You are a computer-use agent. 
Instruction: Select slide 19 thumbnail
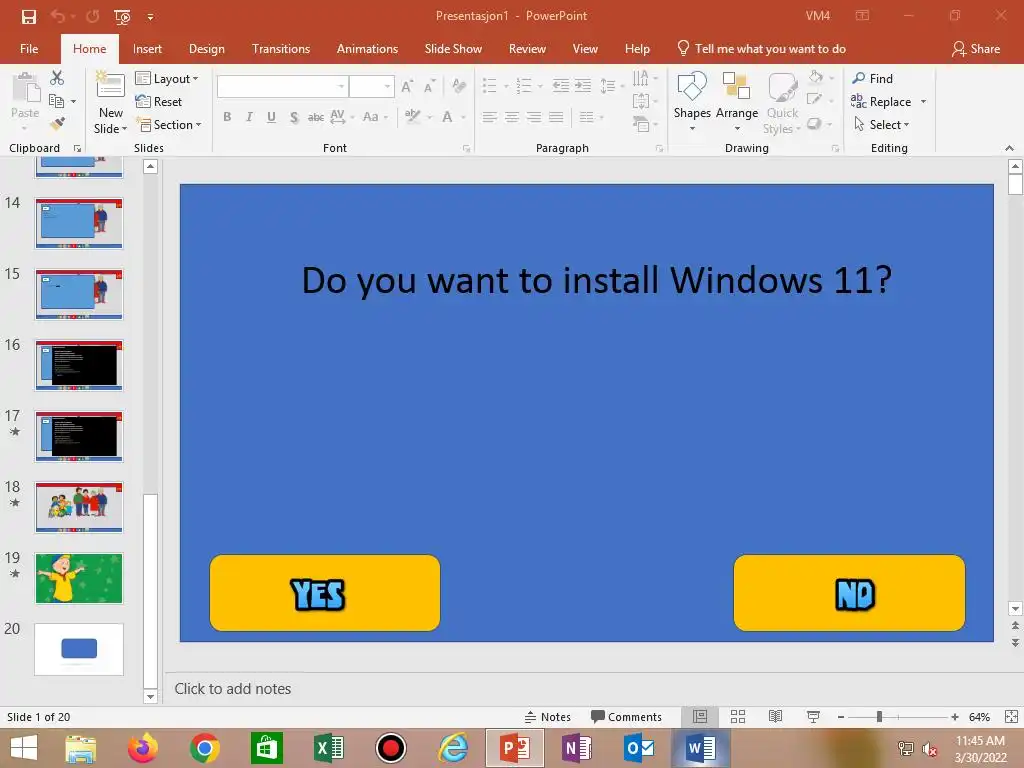[x=79, y=578]
